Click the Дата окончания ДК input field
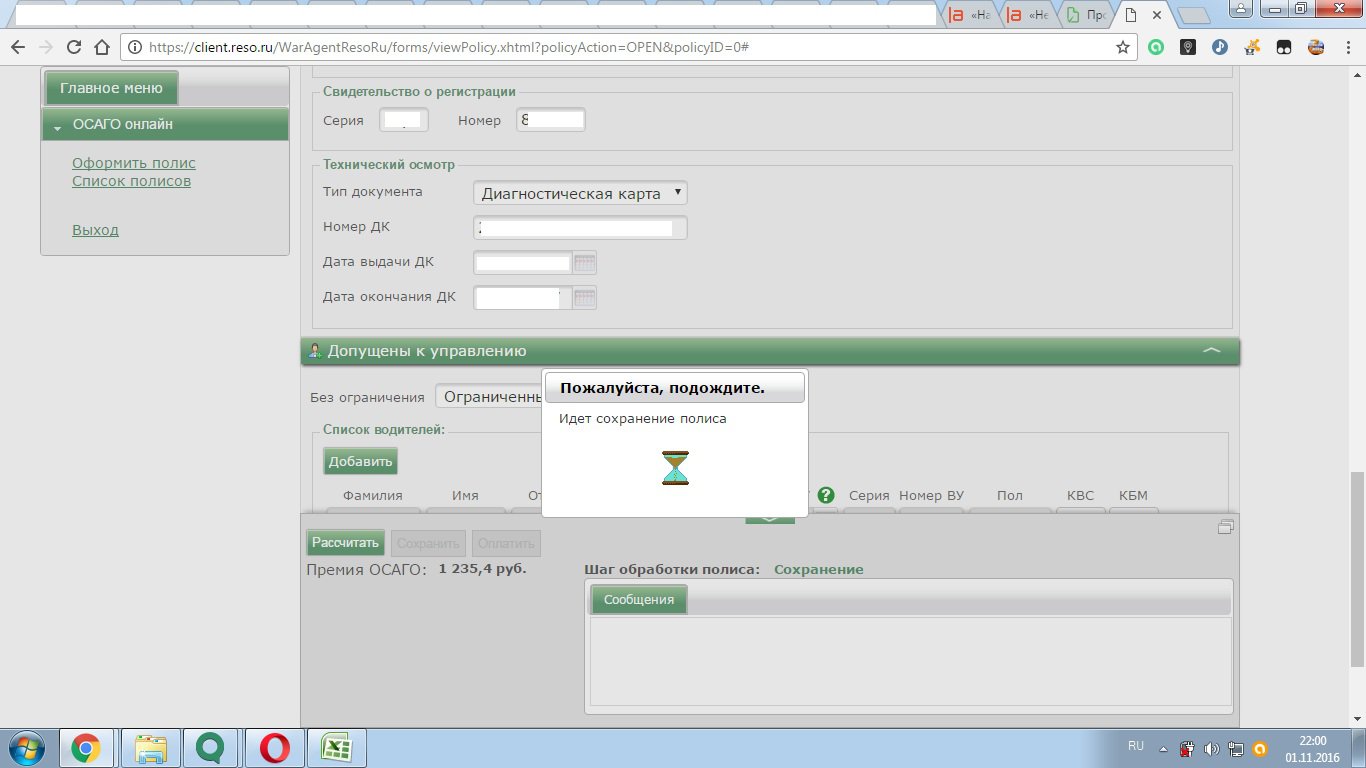This screenshot has width=1366, height=768. point(523,298)
